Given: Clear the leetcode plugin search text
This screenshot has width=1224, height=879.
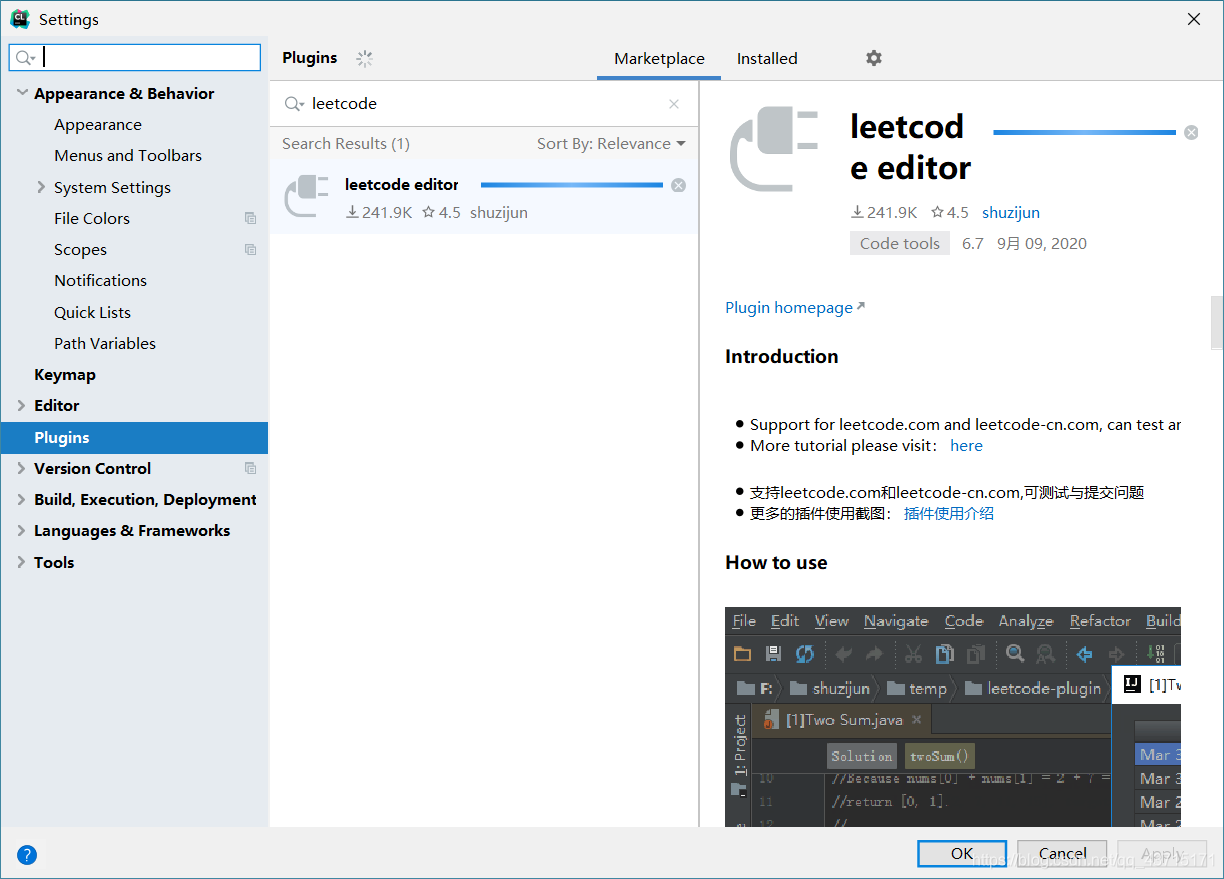Looking at the screenshot, I should point(674,104).
